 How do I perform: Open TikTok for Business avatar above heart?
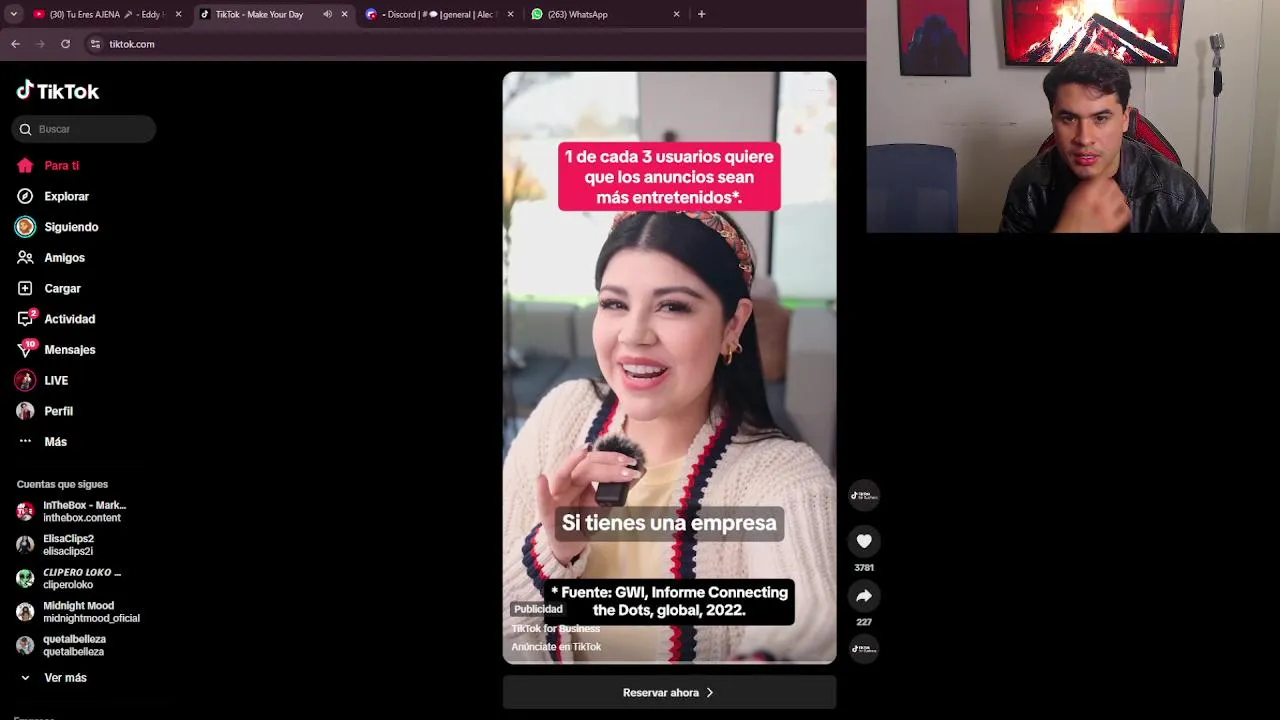click(864, 495)
